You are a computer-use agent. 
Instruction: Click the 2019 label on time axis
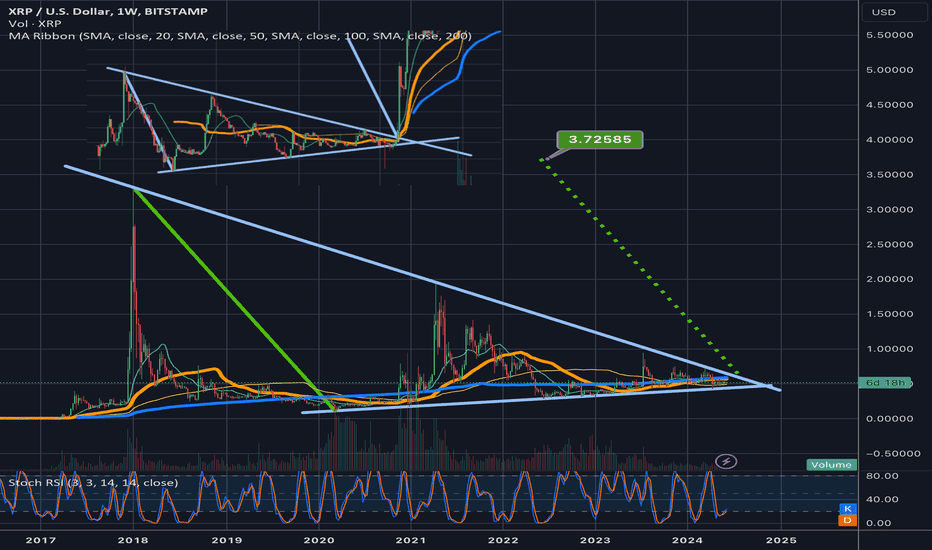coord(226,540)
